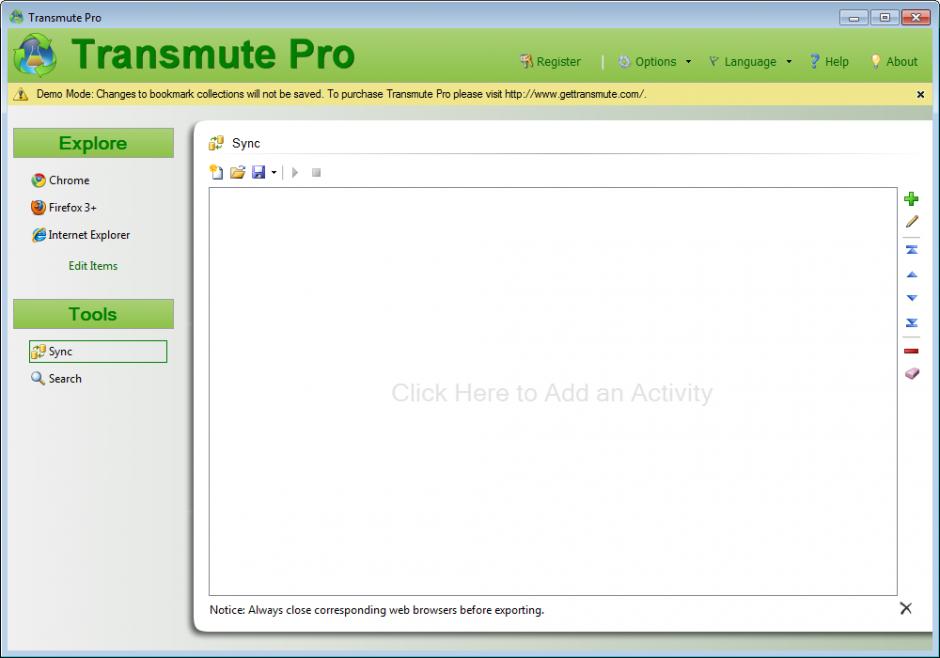This screenshot has height=658, width=940.
Task: Select Firefox 3+ in Explore list
Action: pyautogui.click(x=64, y=207)
